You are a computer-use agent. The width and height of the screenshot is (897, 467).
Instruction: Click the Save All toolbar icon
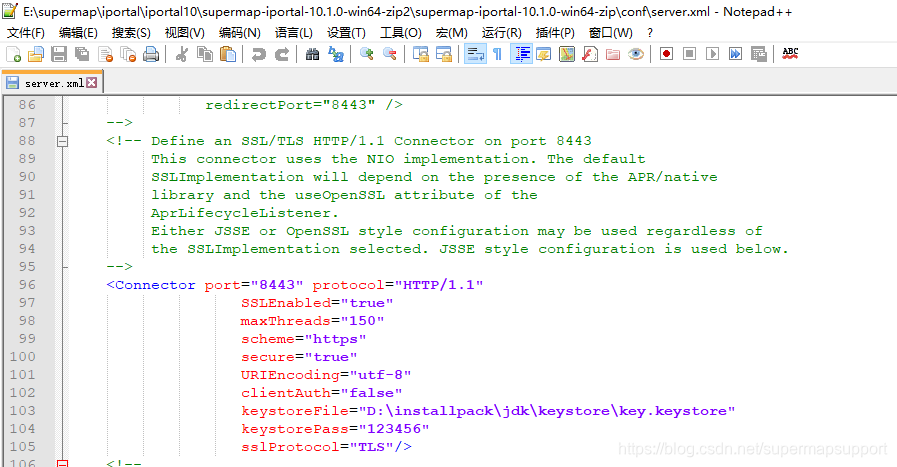point(82,54)
